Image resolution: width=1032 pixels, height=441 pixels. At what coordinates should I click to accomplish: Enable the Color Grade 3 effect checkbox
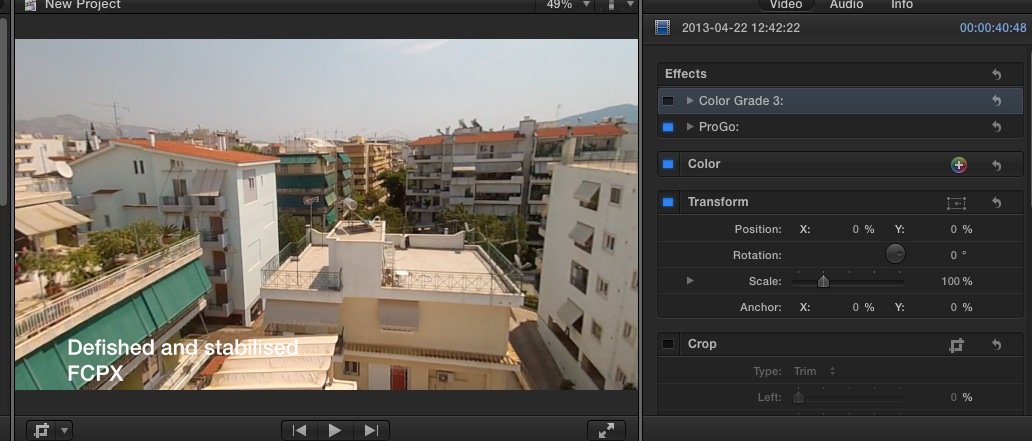(668, 101)
